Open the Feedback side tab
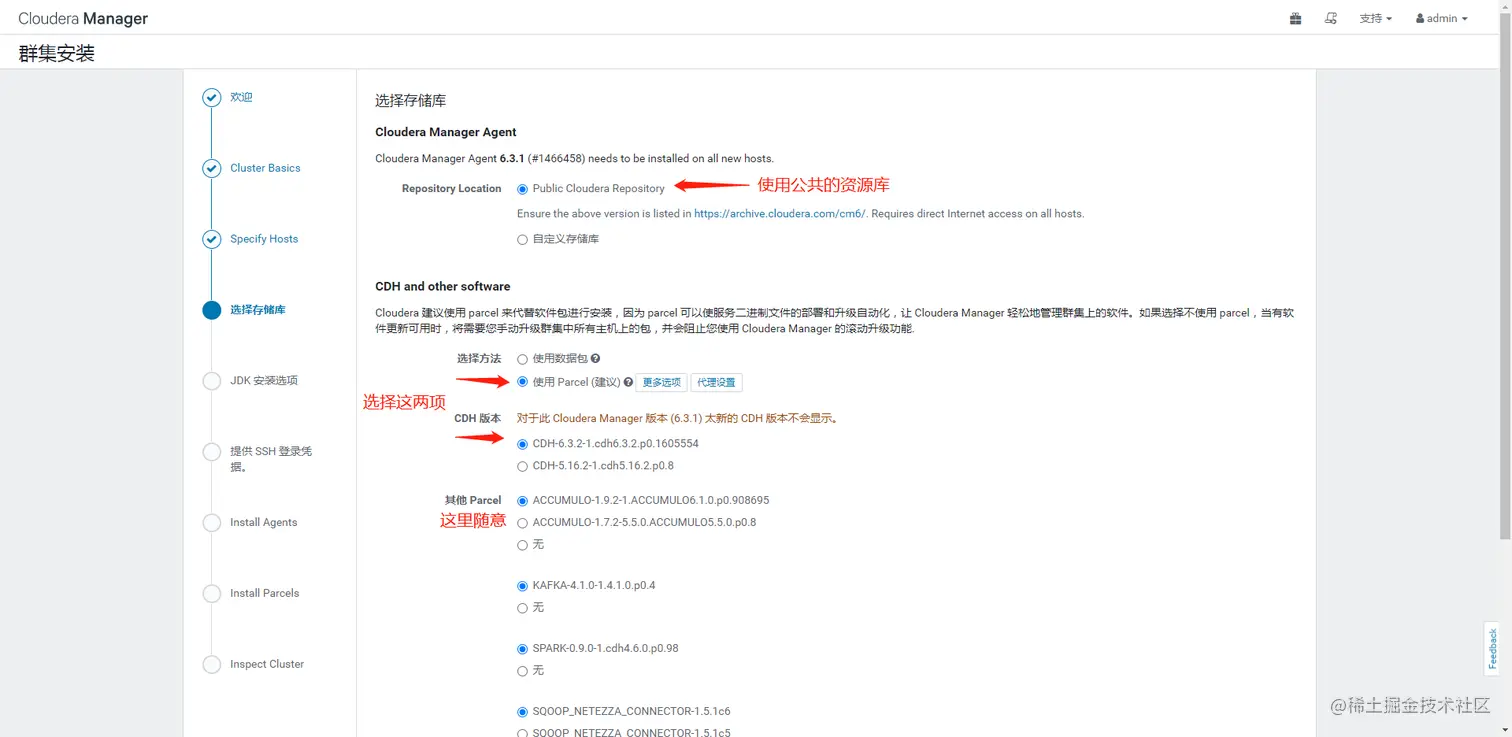 (x=1492, y=648)
